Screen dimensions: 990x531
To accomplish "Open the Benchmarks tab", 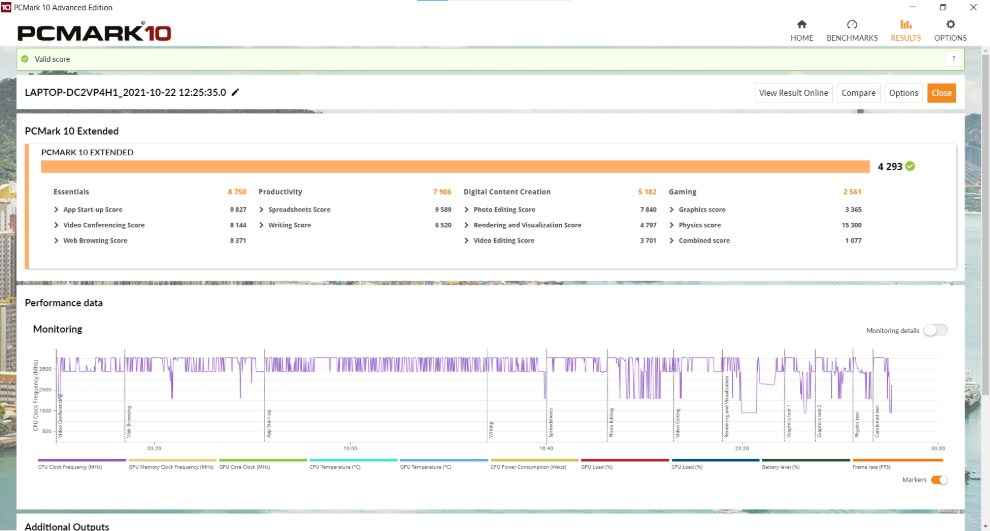I will (x=852, y=30).
